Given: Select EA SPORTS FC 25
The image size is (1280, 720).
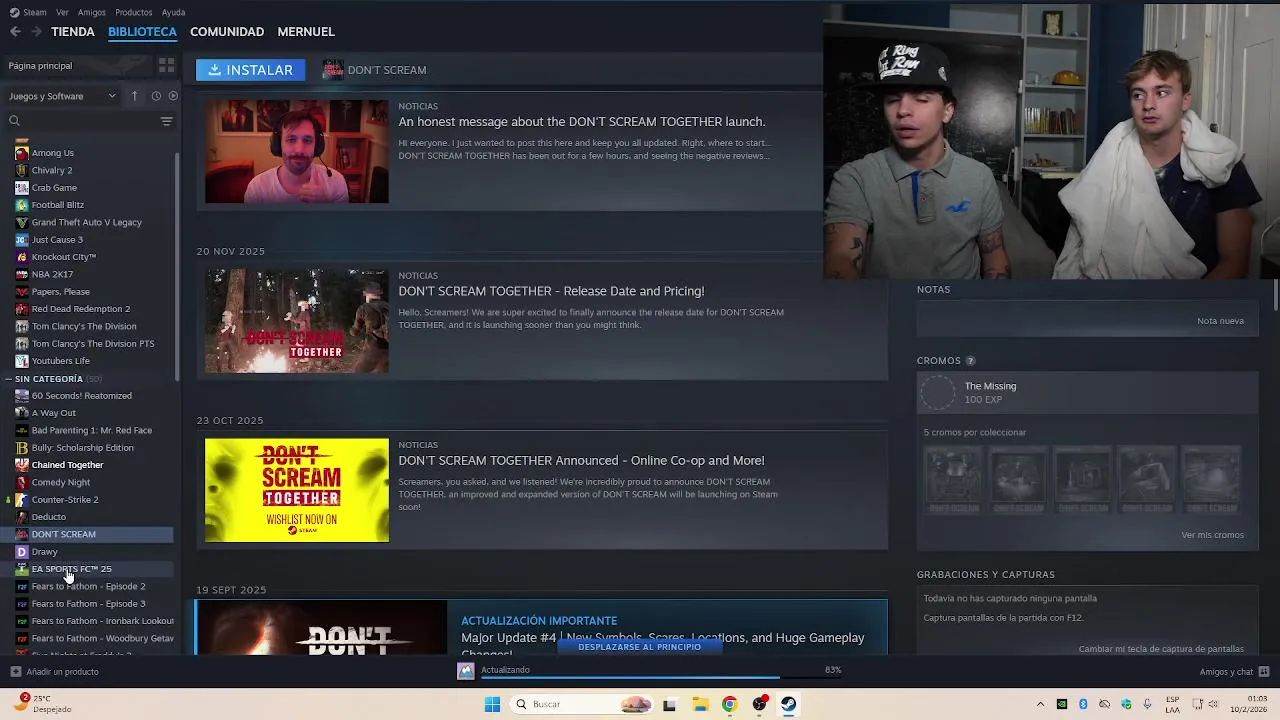Looking at the screenshot, I should click(71, 569).
